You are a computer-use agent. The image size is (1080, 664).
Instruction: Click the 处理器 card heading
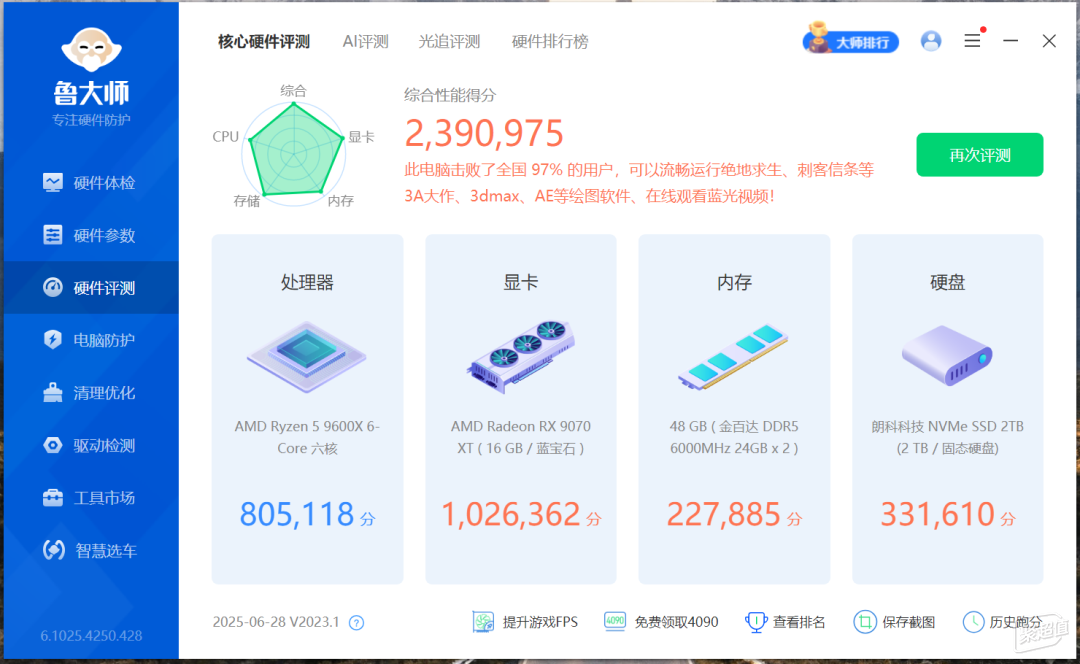point(307,282)
